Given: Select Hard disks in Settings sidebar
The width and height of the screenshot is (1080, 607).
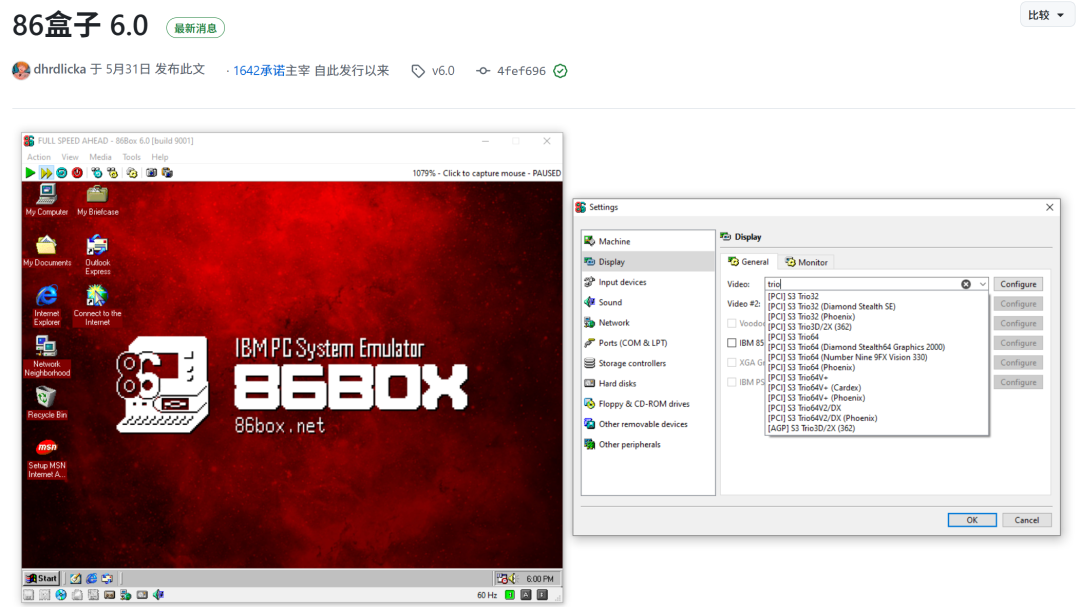Looking at the screenshot, I should [647, 383].
